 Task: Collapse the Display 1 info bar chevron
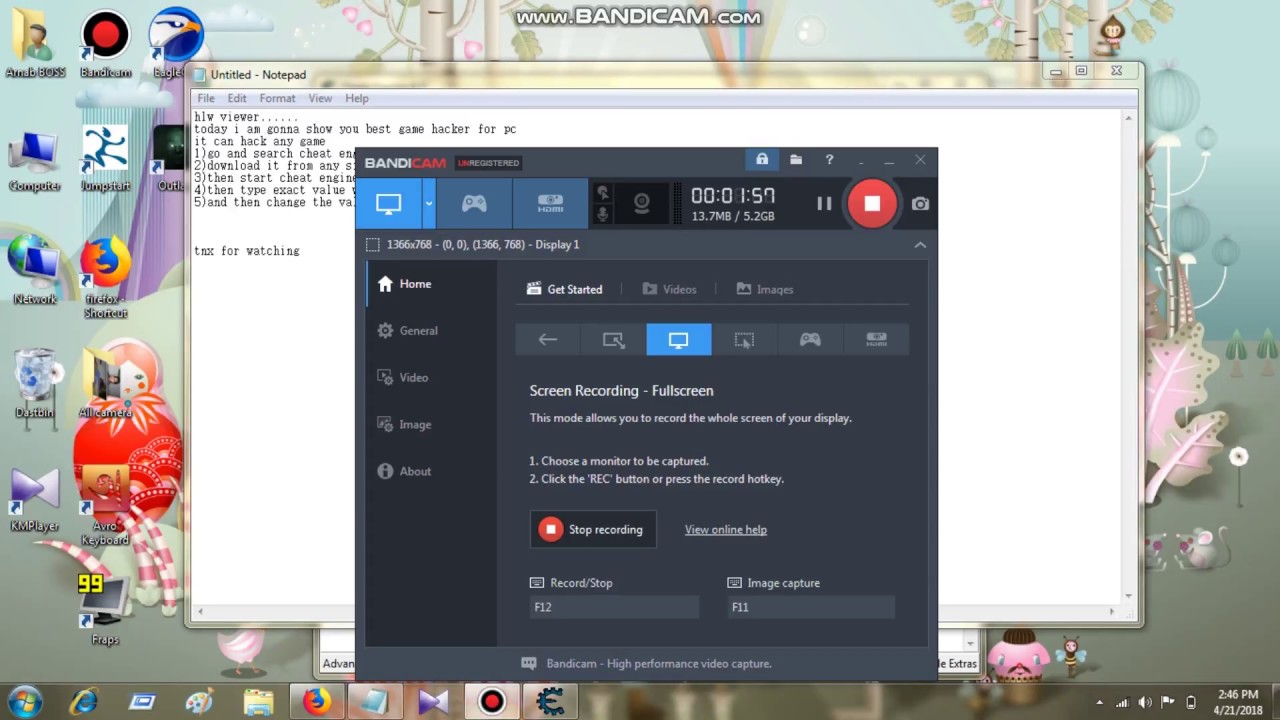(920, 244)
